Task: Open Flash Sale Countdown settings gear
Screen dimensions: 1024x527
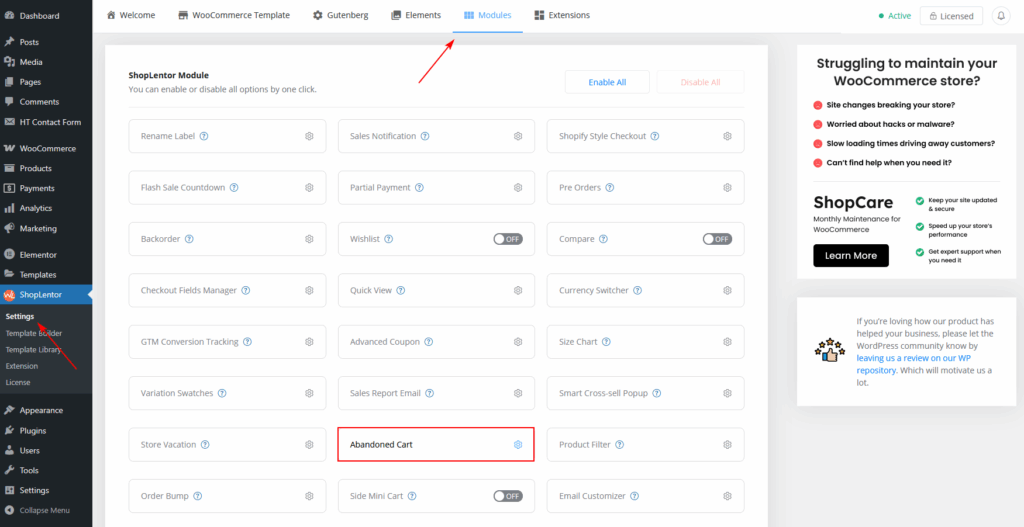Action: 309,187
